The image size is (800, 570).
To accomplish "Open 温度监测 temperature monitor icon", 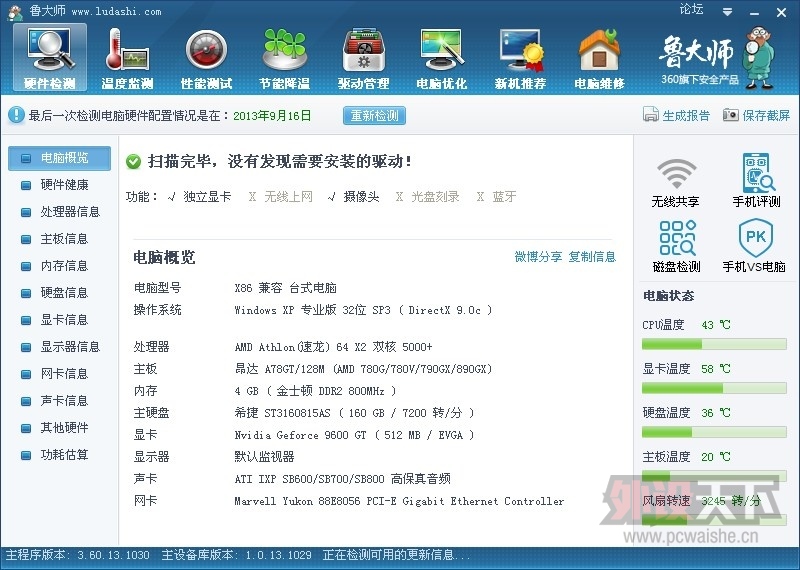I will pyautogui.click(x=128, y=57).
